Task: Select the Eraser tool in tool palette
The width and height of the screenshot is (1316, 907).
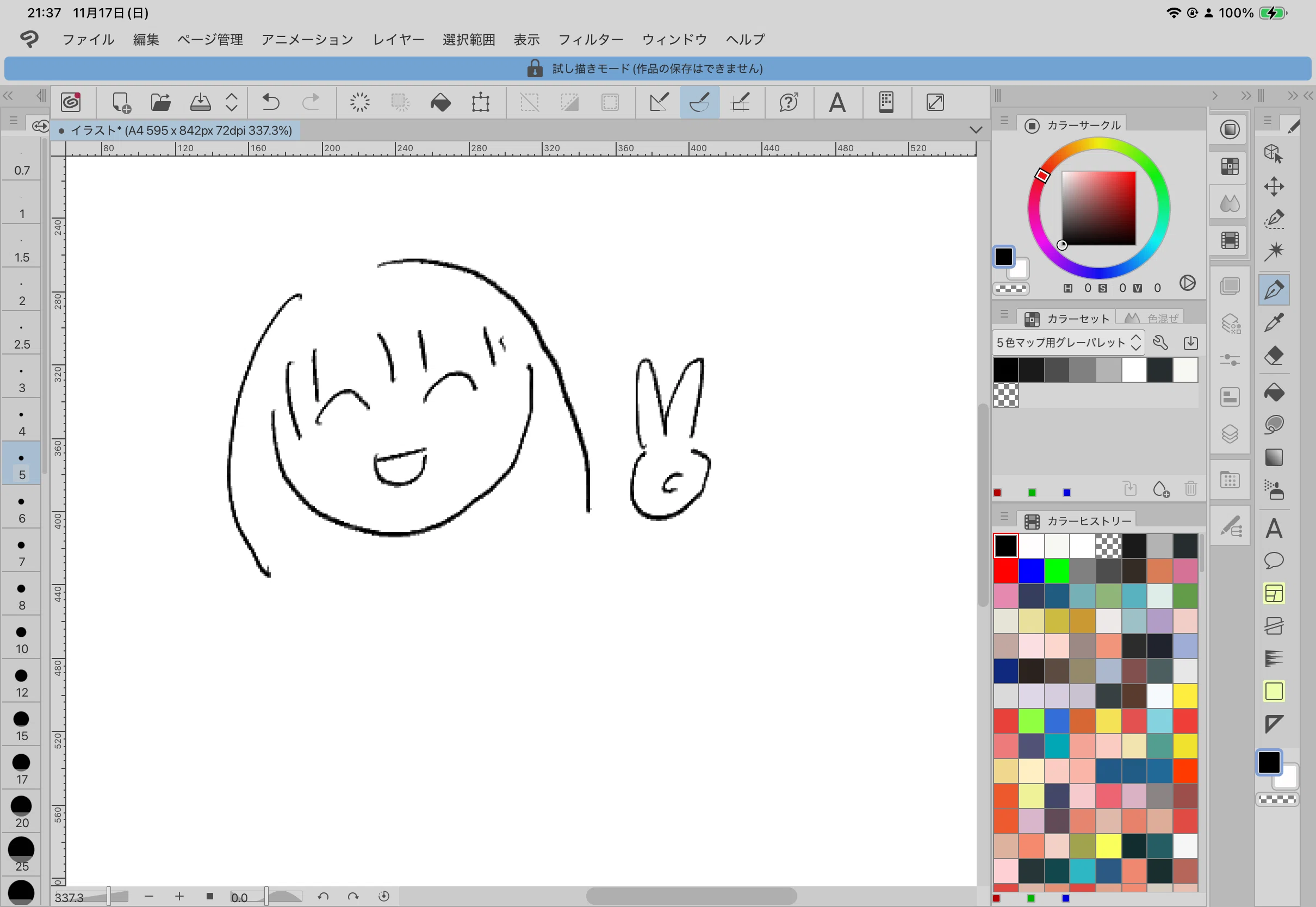Action: pos(1274,356)
